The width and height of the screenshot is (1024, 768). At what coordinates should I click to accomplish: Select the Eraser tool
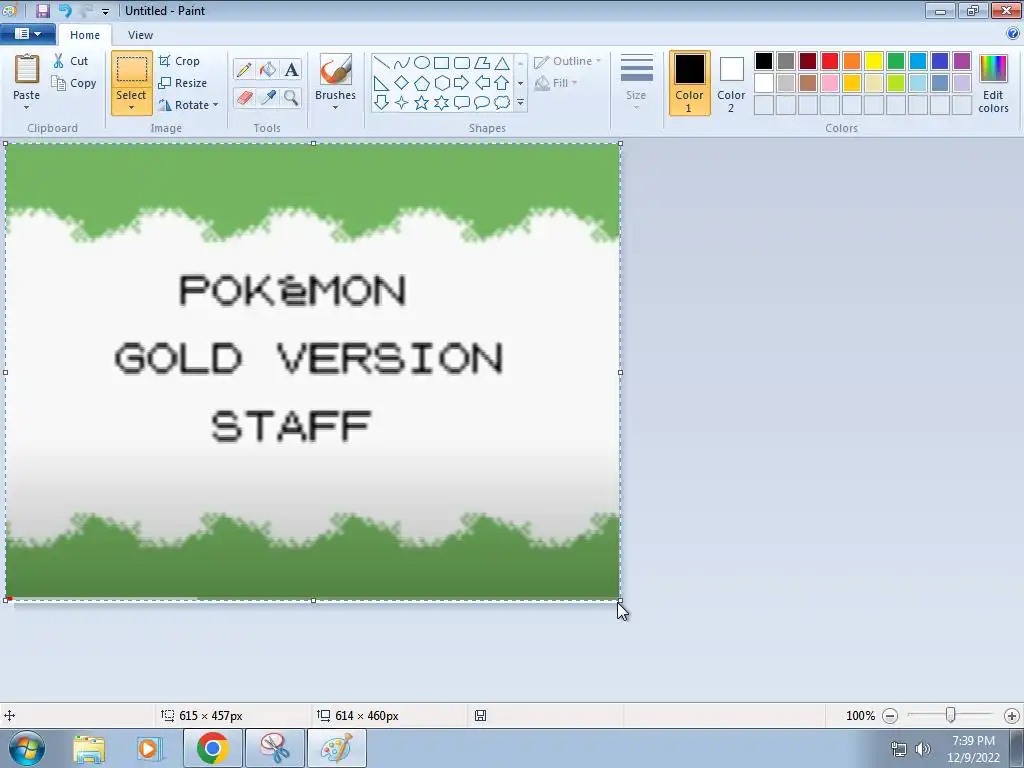click(244, 98)
